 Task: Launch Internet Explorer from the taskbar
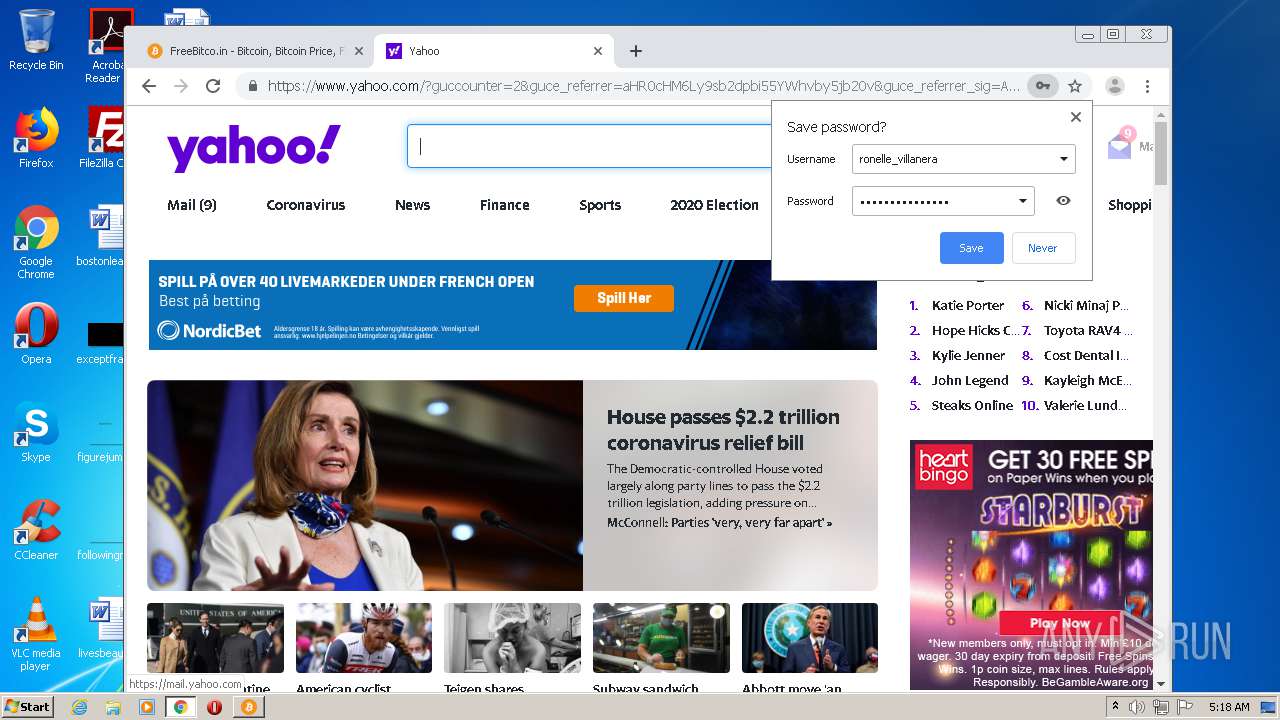pyautogui.click(x=79, y=707)
